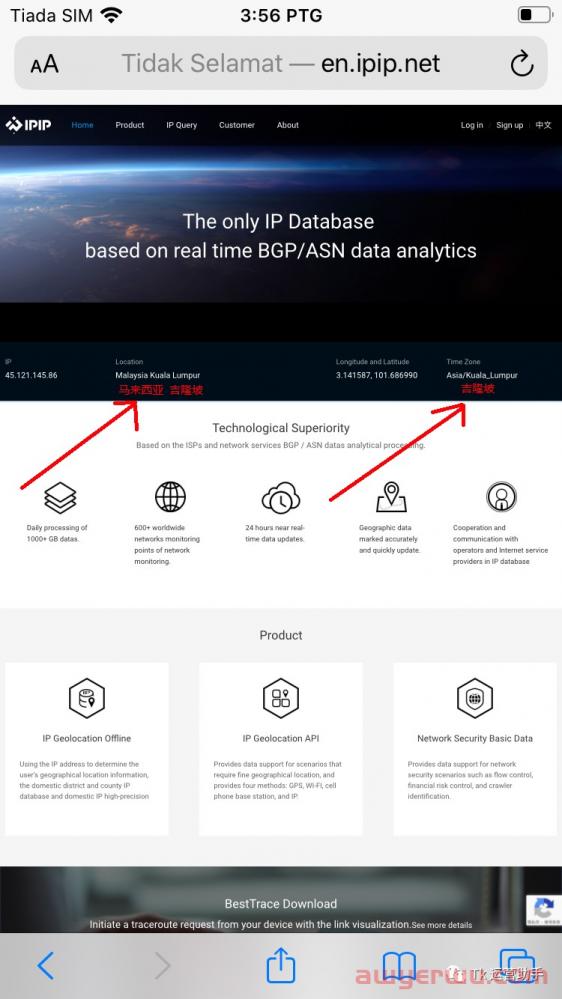Open the Customer nav item
This screenshot has height=999, width=562.
click(x=237, y=125)
